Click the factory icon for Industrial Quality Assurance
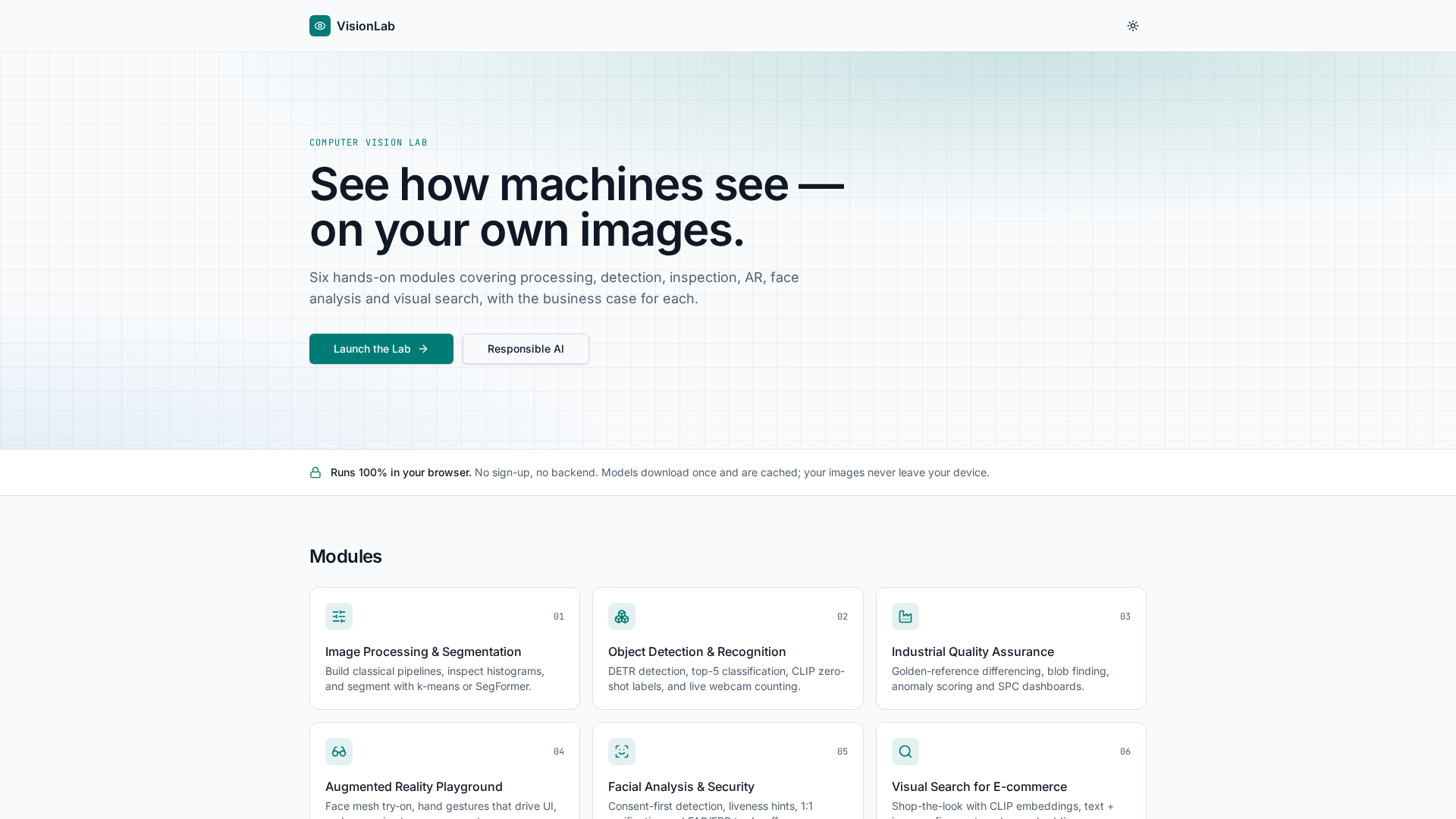 905,617
